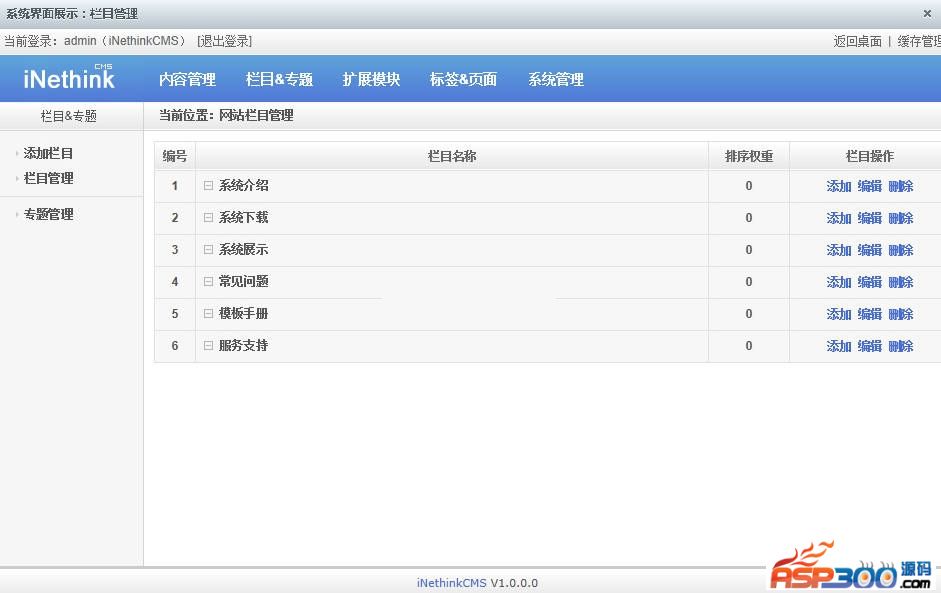941x593 pixels.
Task: Click 添加 for 常见问题 row
Action: pos(838,282)
